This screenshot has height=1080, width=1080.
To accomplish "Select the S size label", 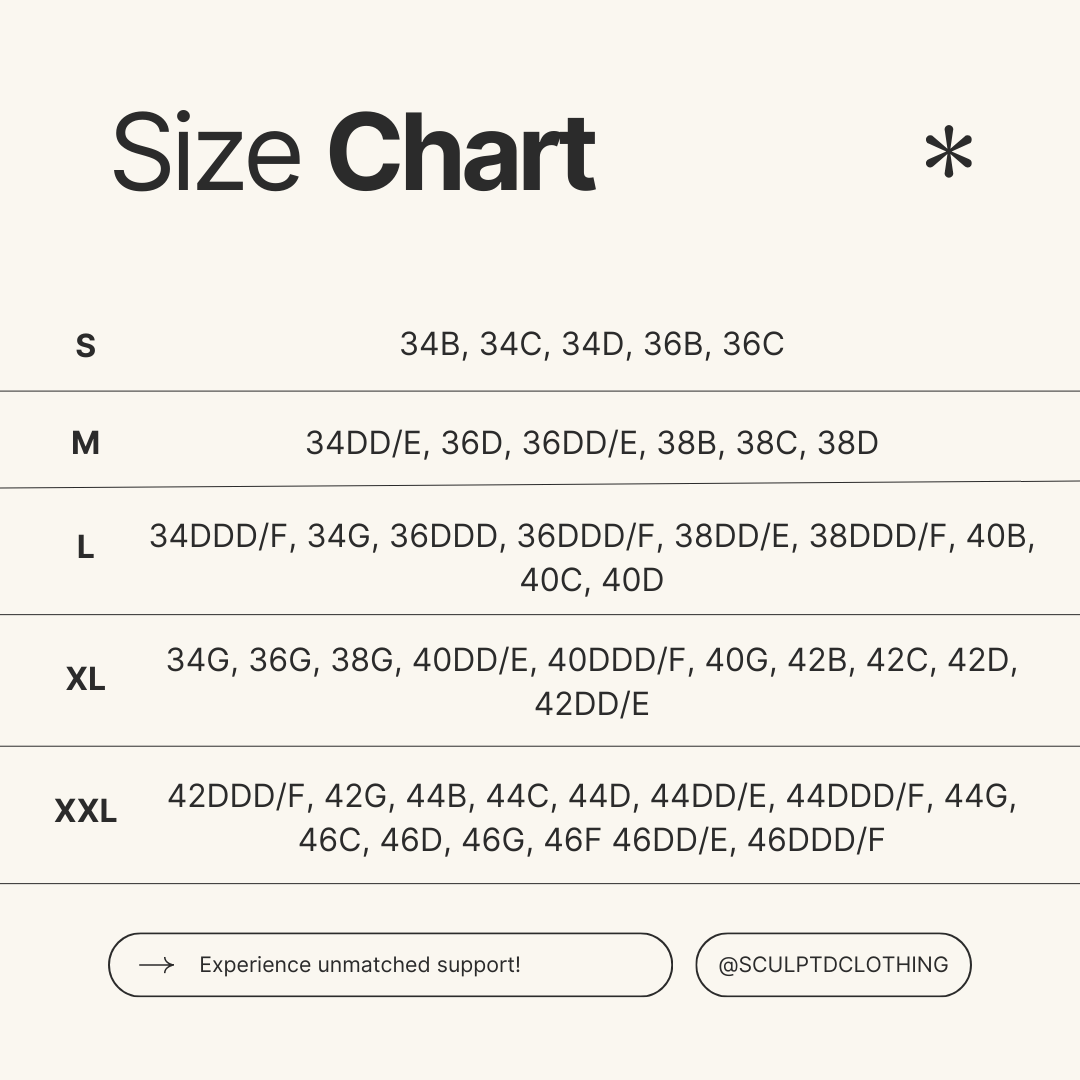I will tap(86, 346).
